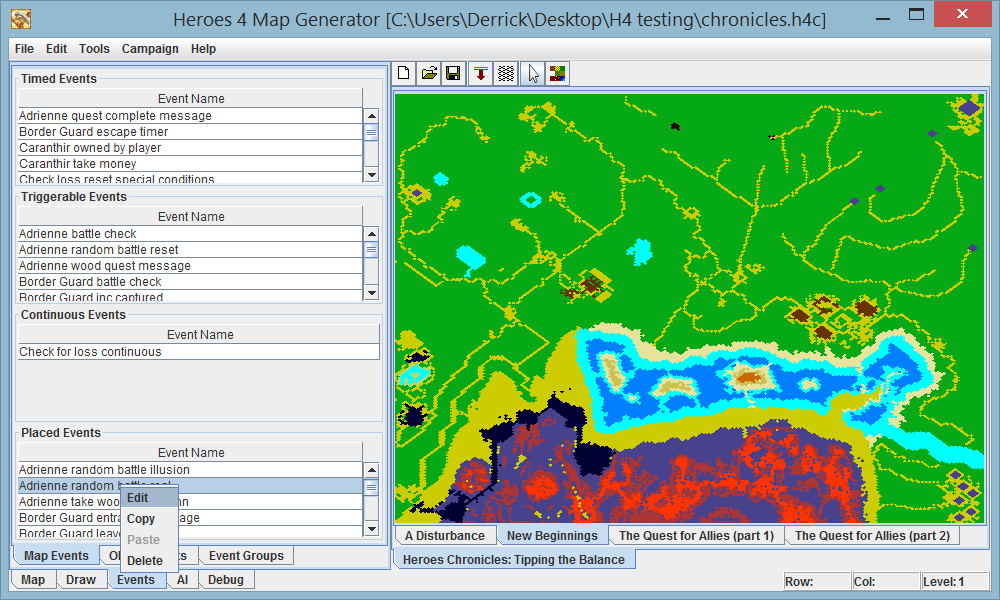Select 'Adrienne battle check' triggerable event
The width and height of the screenshot is (1000, 600).
[190, 233]
